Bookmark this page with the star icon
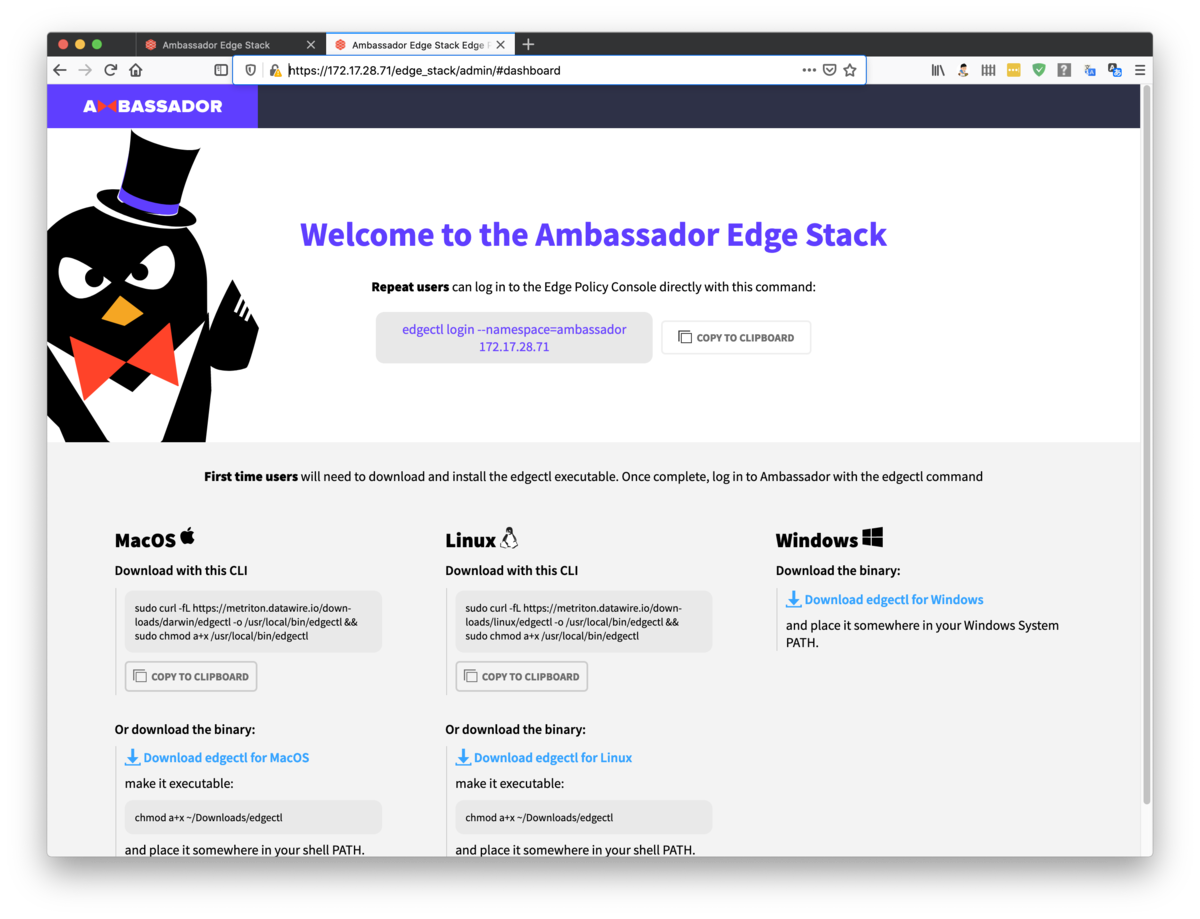 [x=850, y=71]
